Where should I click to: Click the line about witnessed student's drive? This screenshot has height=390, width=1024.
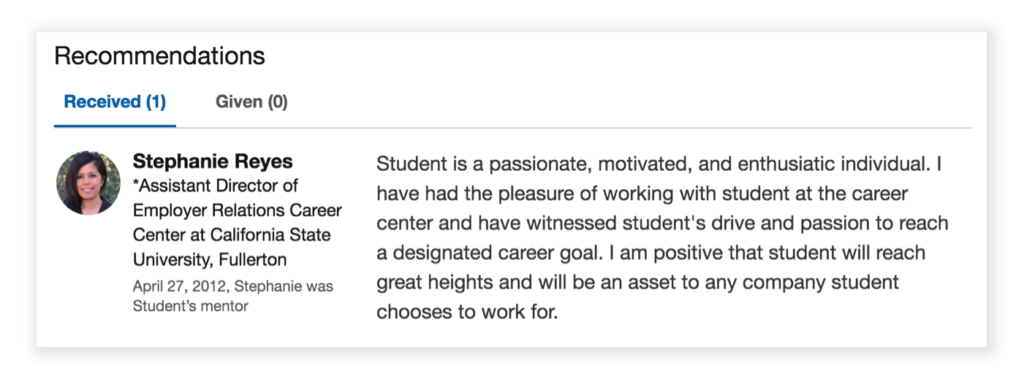point(662,223)
